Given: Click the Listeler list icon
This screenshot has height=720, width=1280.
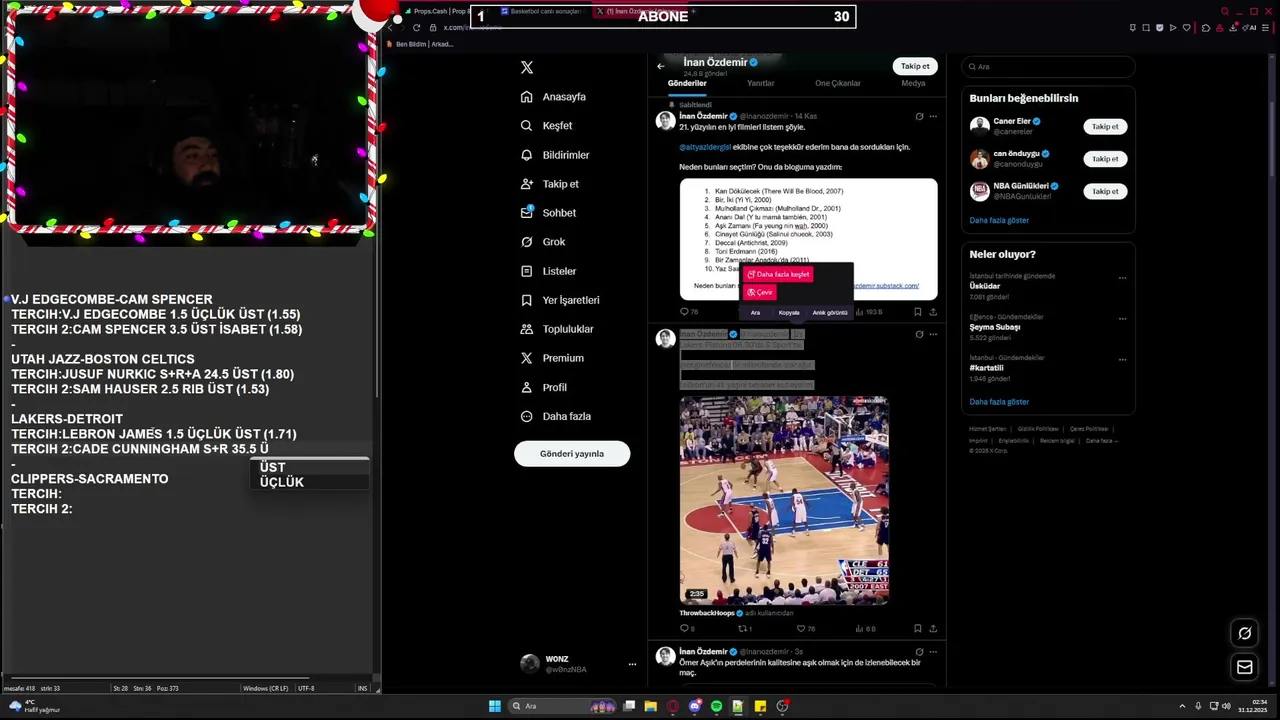Looking at the screenshot, I should tap(527, 271).
